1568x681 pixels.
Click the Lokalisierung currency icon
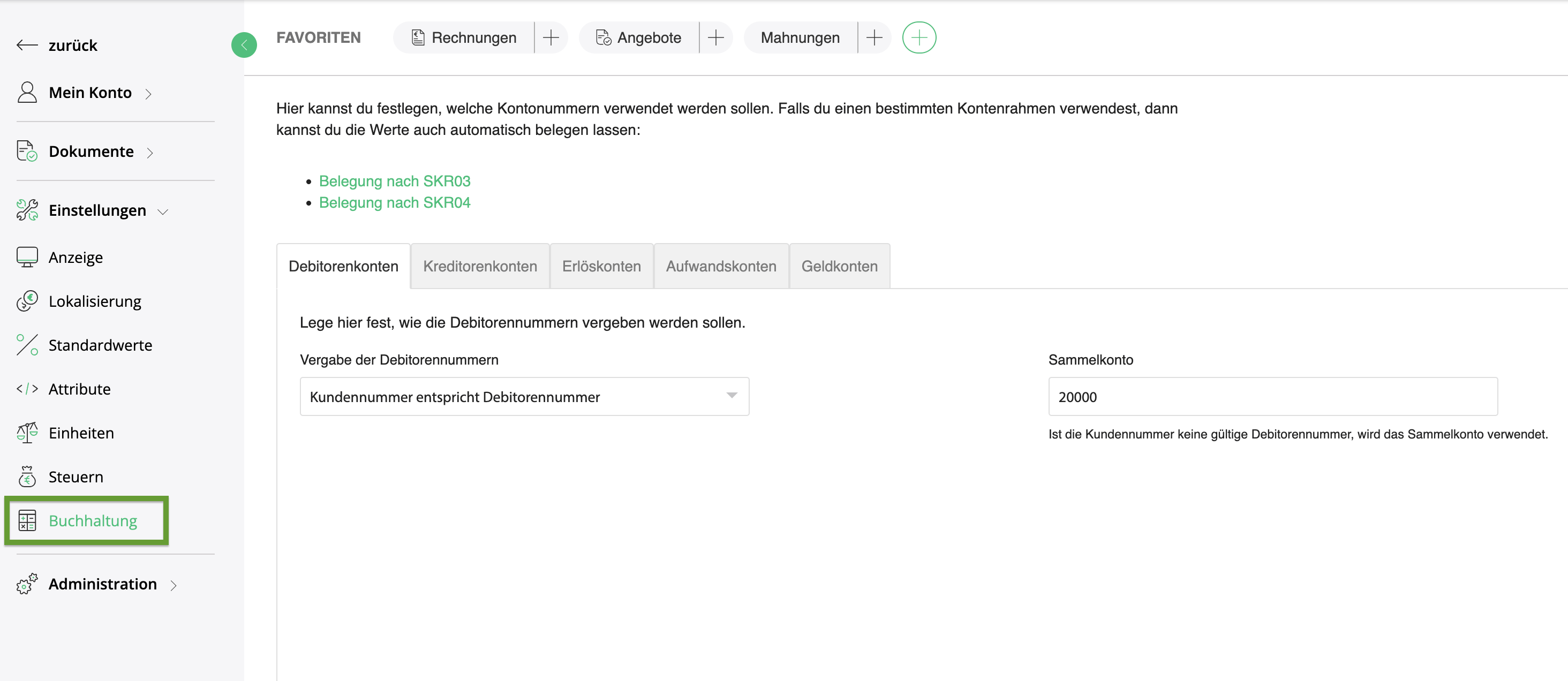(x=27, y=301)
